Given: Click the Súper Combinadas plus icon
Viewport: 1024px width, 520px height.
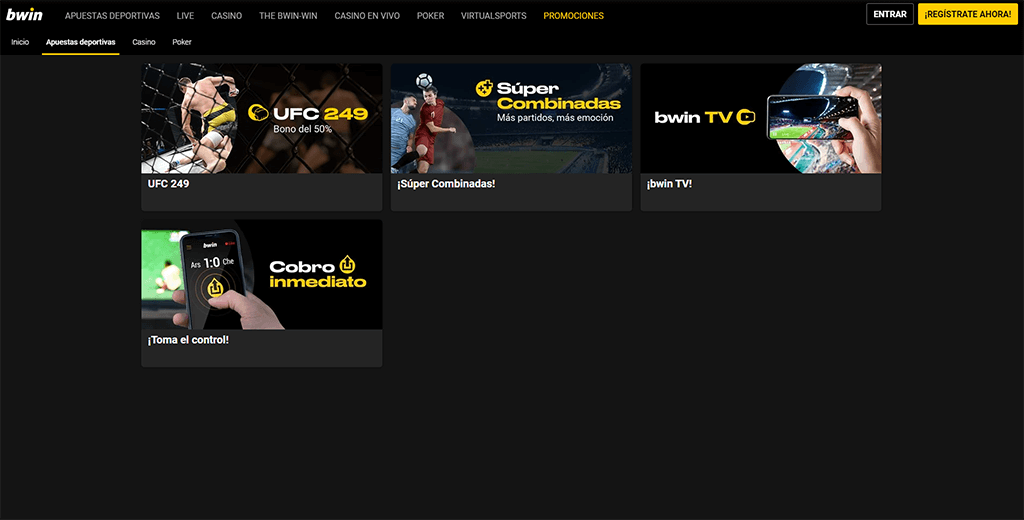Looking at the screenshot, I should tap(484, 88).
